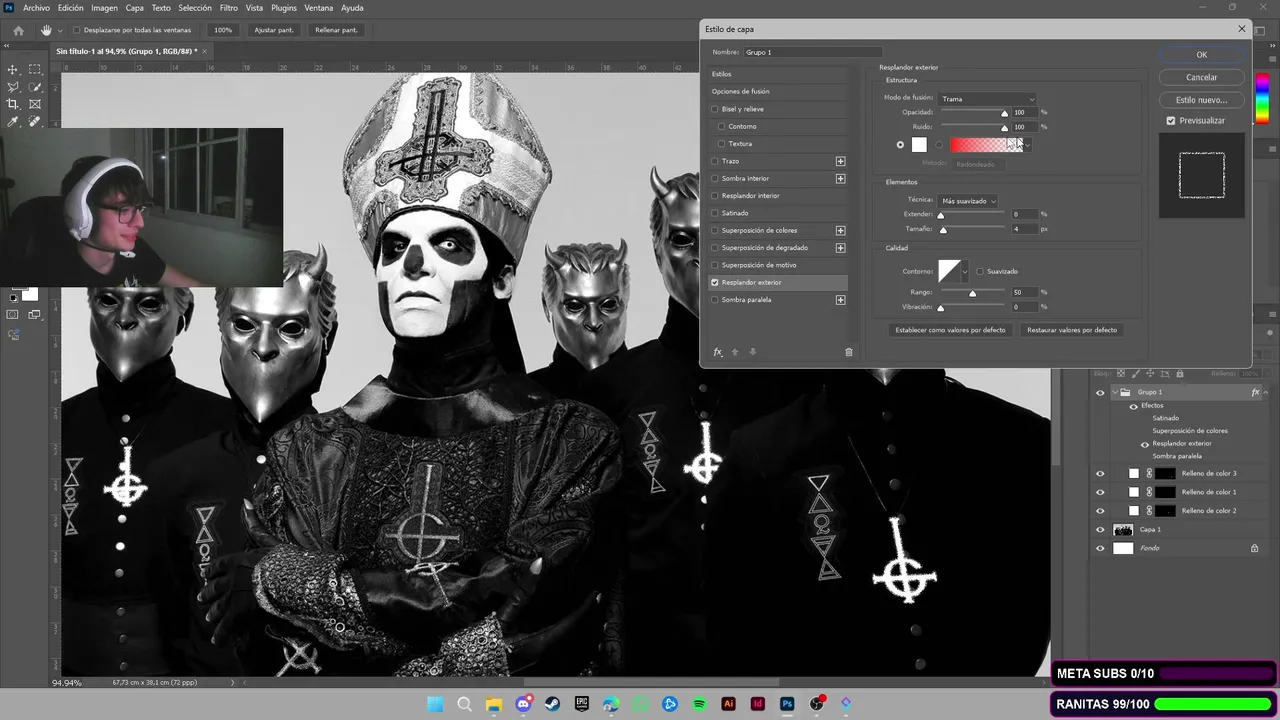Open the Filtro menu
This screenshot has height=720, width=1280.
click(x=228, y=8)
